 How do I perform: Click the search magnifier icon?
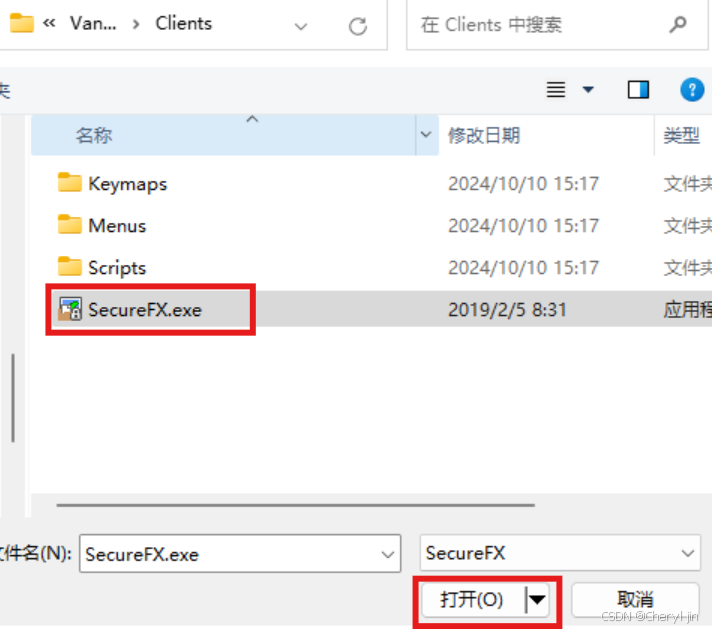(x=677, y=25)
